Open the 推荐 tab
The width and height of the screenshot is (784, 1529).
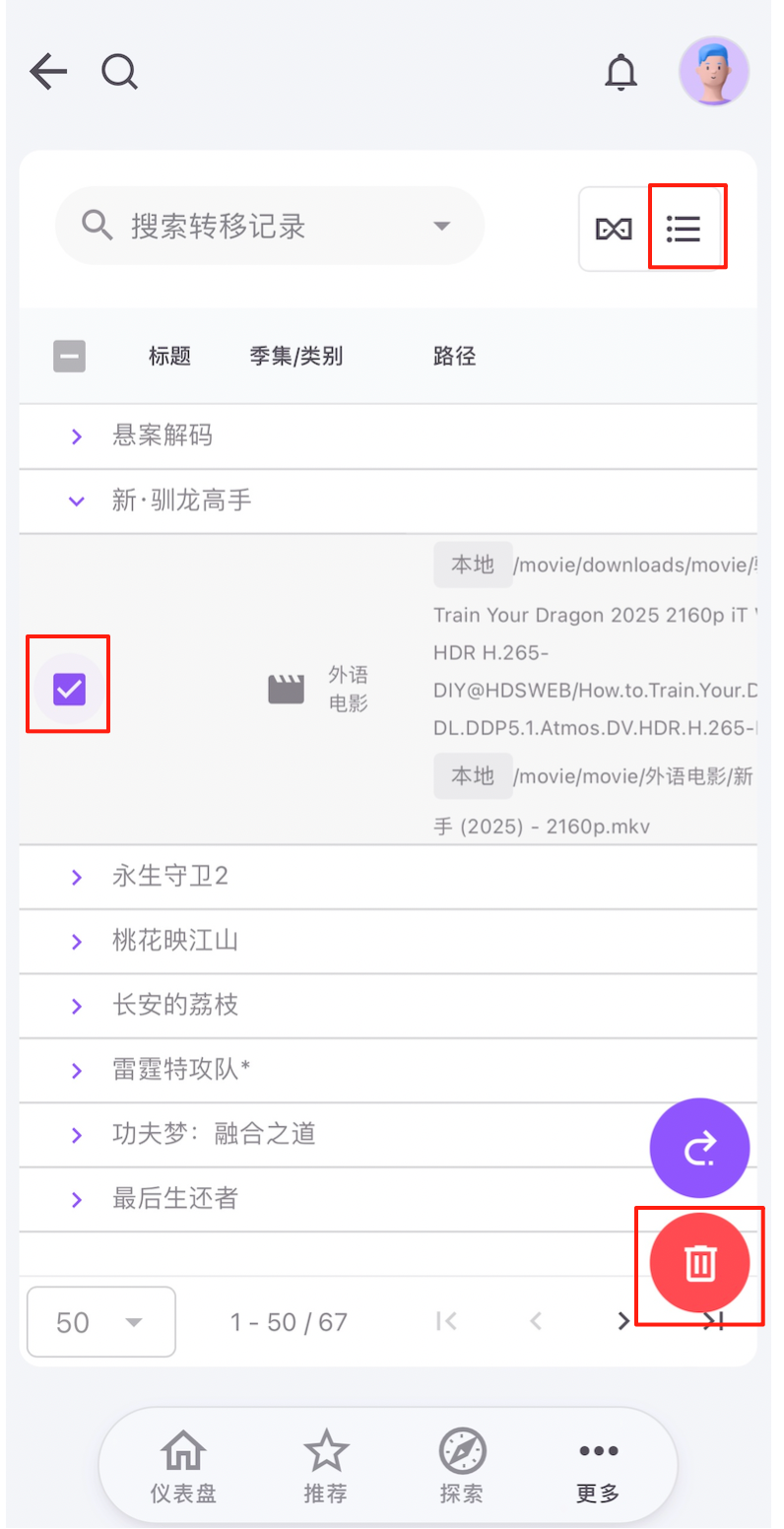tap(325, 1465)
